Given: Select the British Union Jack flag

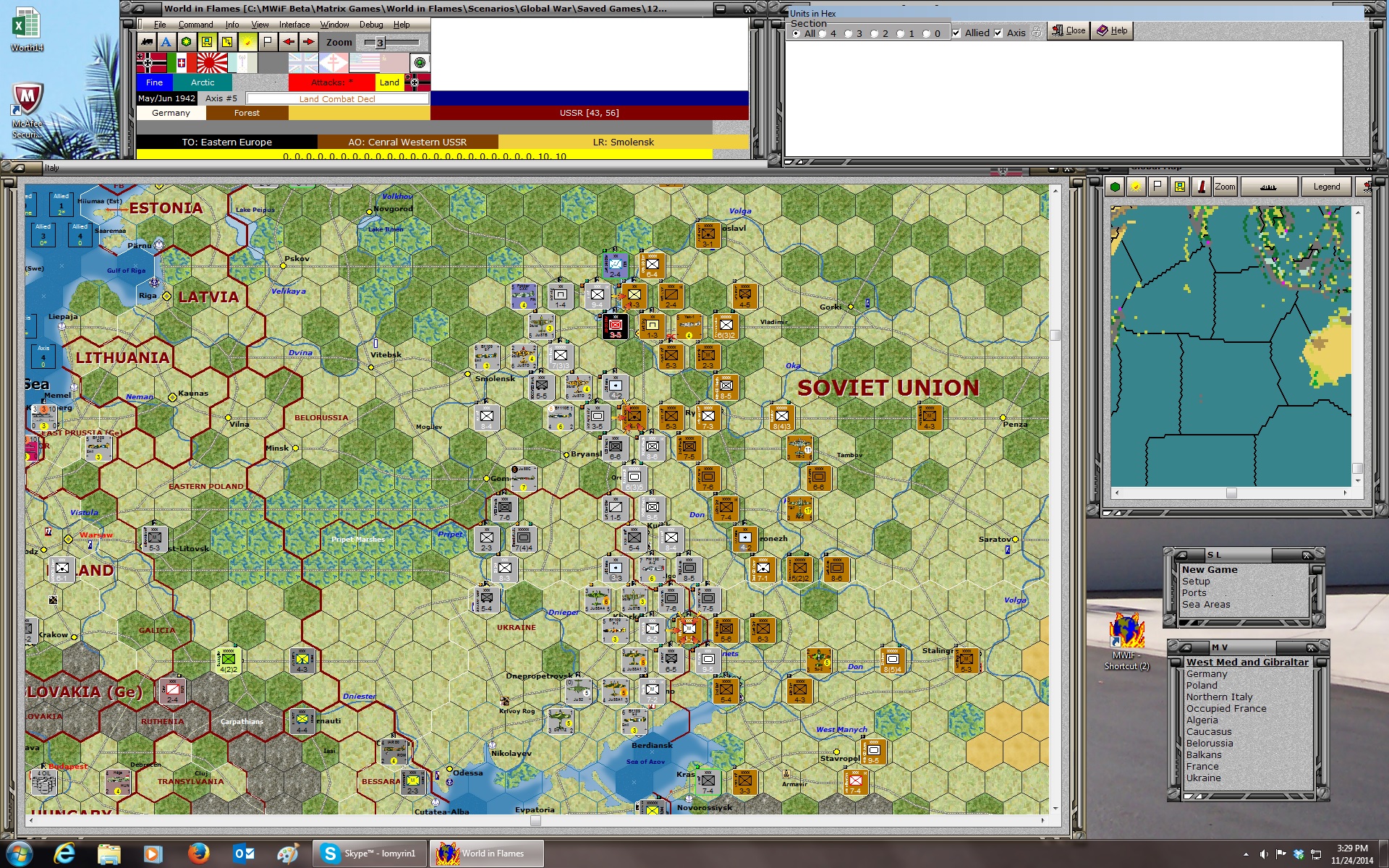Looking at the screenshot, I should coord(303,63).
